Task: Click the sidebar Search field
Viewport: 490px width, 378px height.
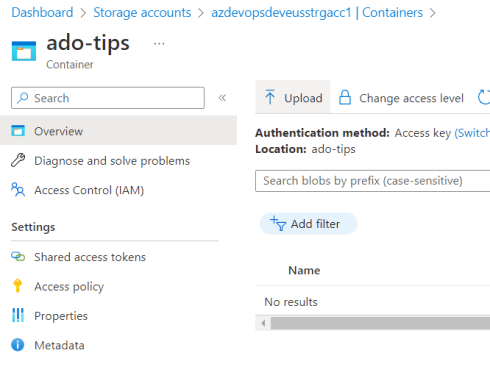Action: point(108,98)
